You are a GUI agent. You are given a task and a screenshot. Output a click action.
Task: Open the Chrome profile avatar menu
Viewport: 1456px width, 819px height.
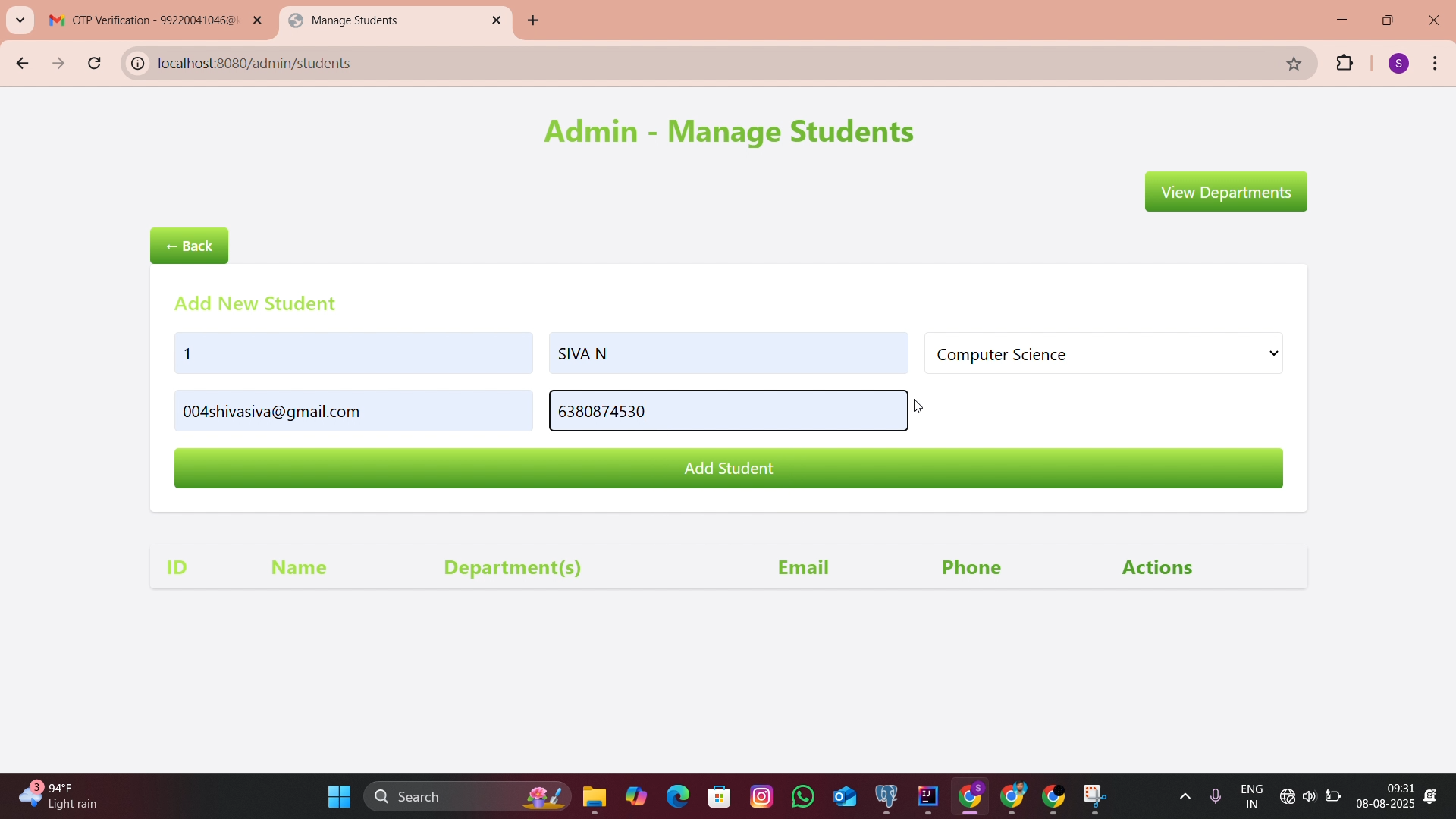point(1400,64)
